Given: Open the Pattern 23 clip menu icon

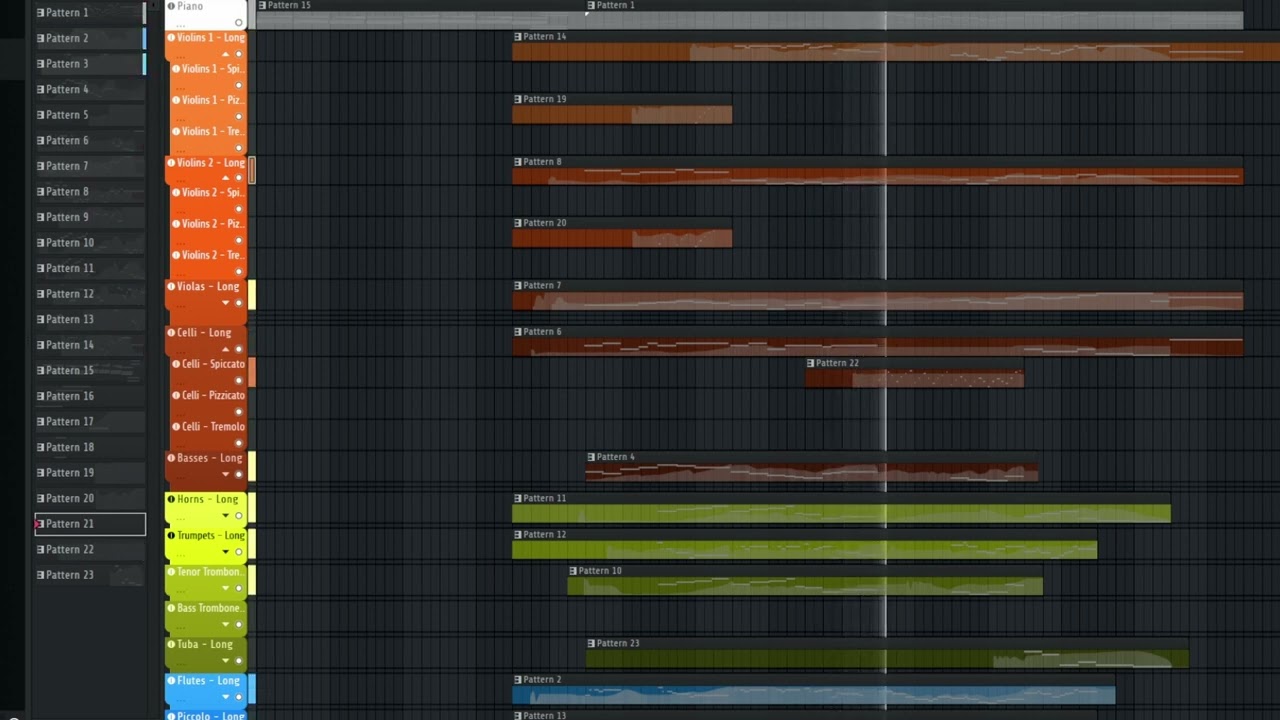Looking at the screenshot, I should (x=591, y=643).
